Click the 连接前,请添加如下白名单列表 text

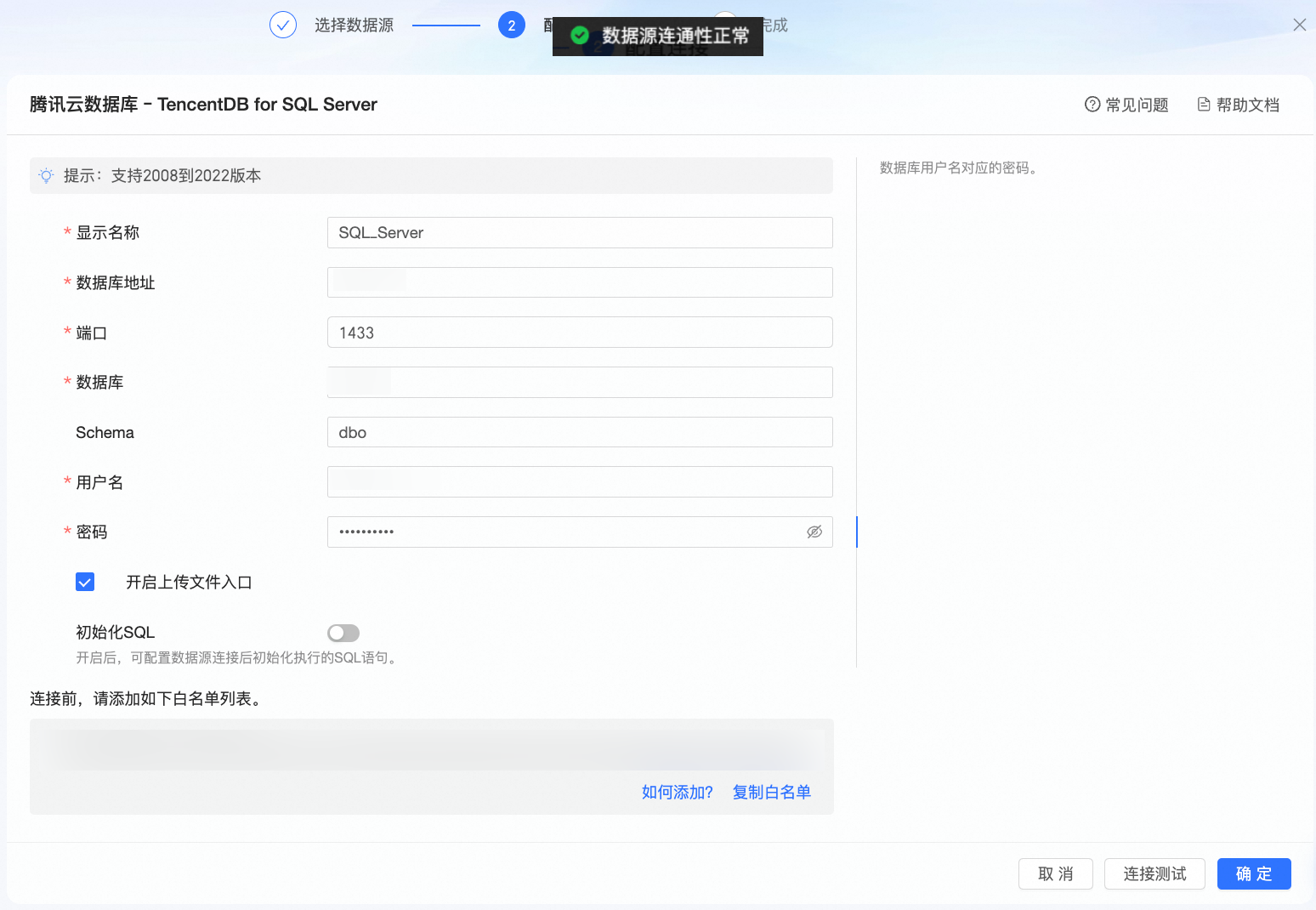(x=146, y=699)
